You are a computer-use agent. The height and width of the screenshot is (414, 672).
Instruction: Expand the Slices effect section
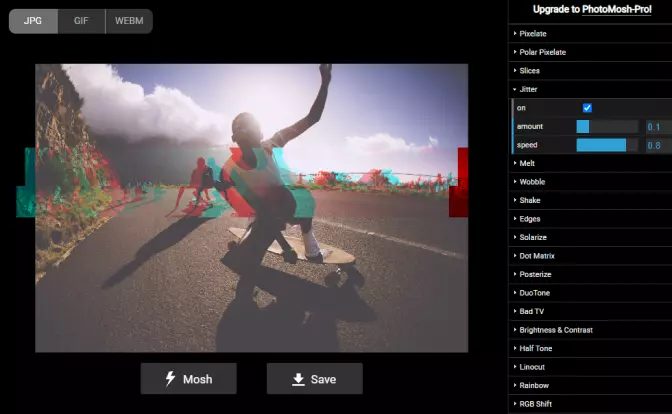click(x=590, y=71)
